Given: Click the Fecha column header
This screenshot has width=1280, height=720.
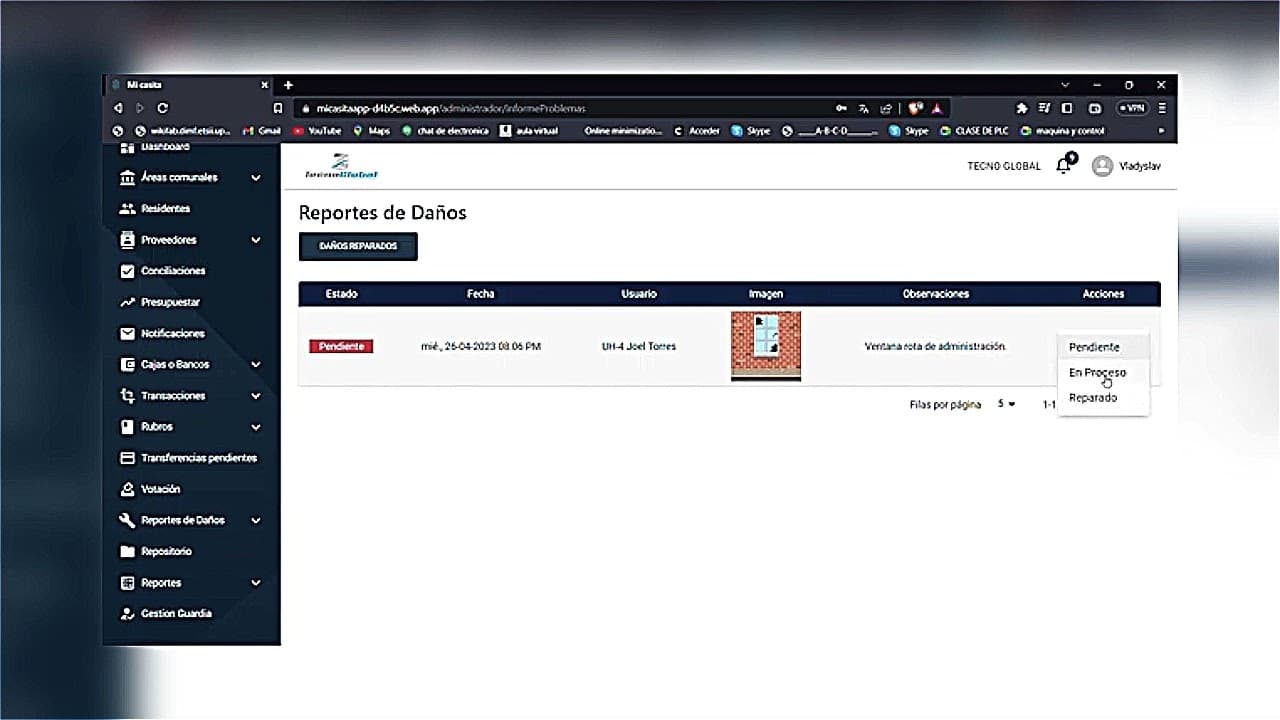Looking at the screenshot, I should pyautogui.click(x=480, y=294).
